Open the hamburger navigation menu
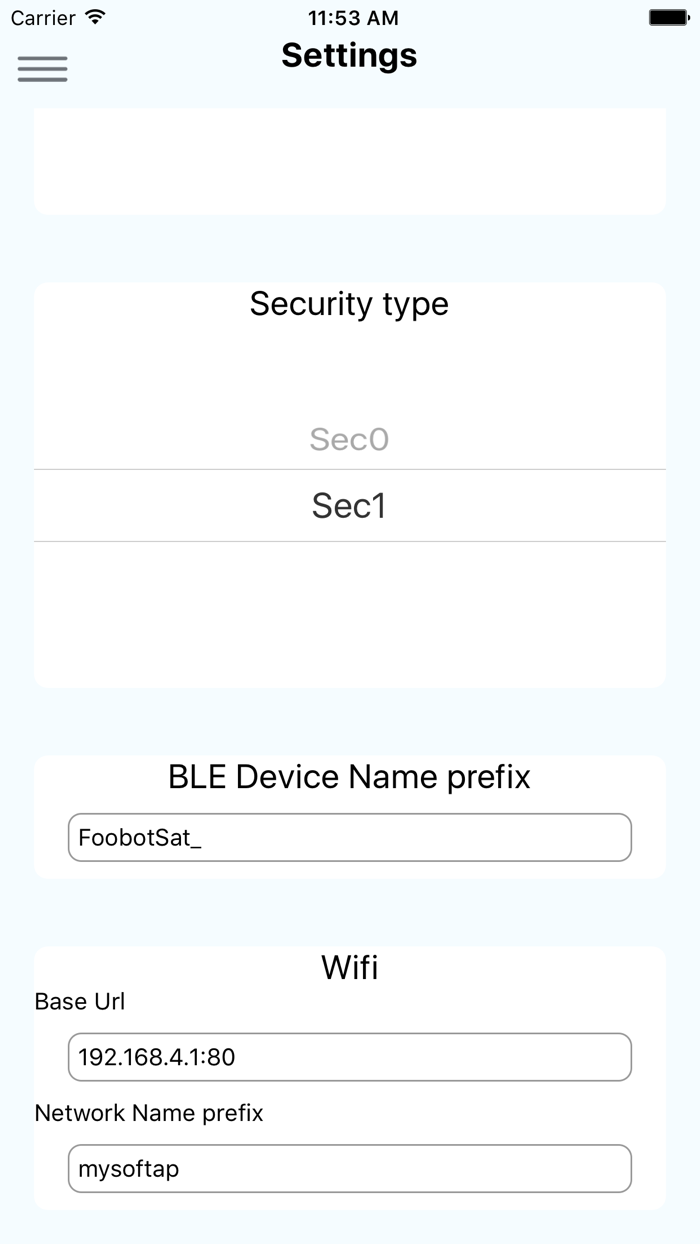Viewport: 700px width, 1244px height. 42,68
